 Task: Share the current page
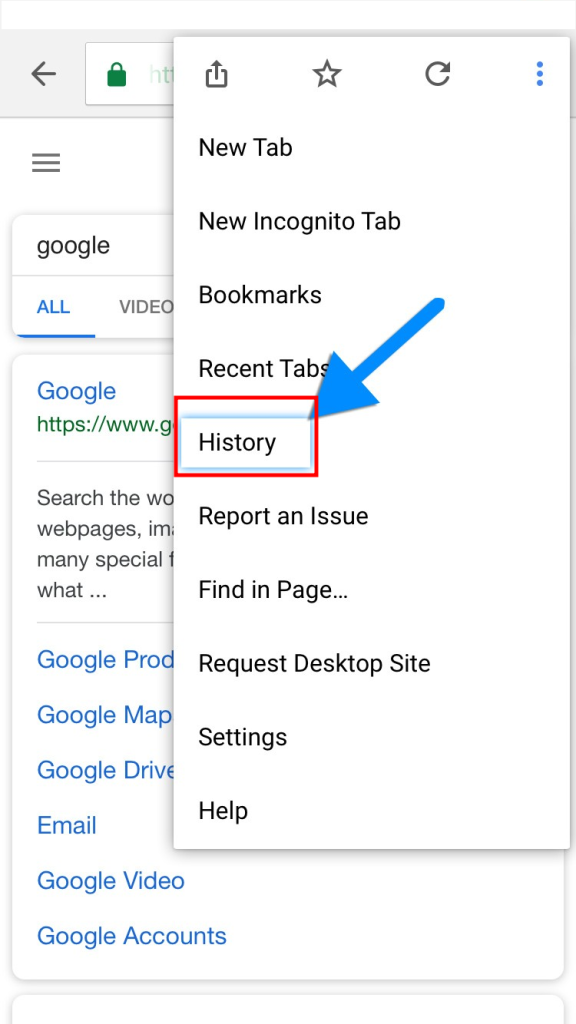point(216,73)
